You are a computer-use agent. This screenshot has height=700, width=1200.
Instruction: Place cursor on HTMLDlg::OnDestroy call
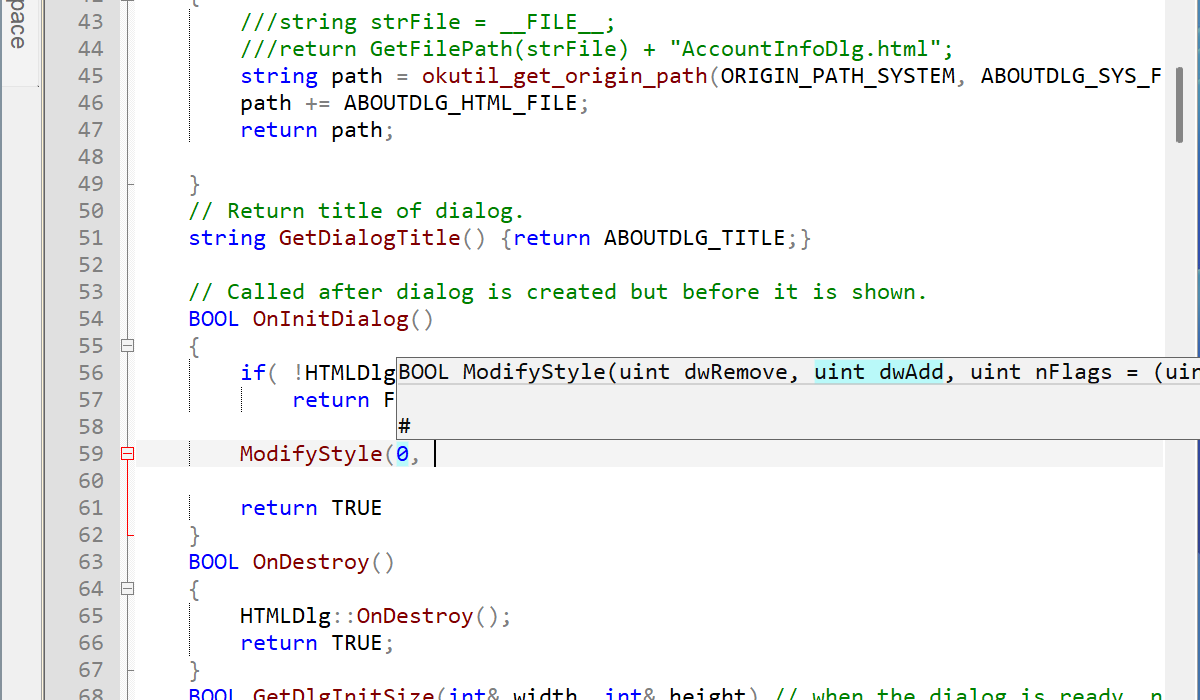point(414,616)
